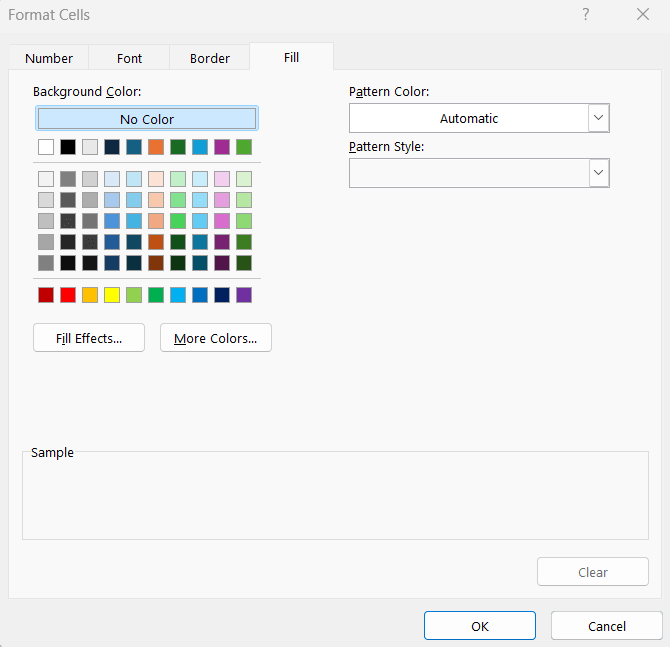Viewport: 670px width, 647px height.
Task: Select the teal blue theme row swatch
Action: pos(134,147)
